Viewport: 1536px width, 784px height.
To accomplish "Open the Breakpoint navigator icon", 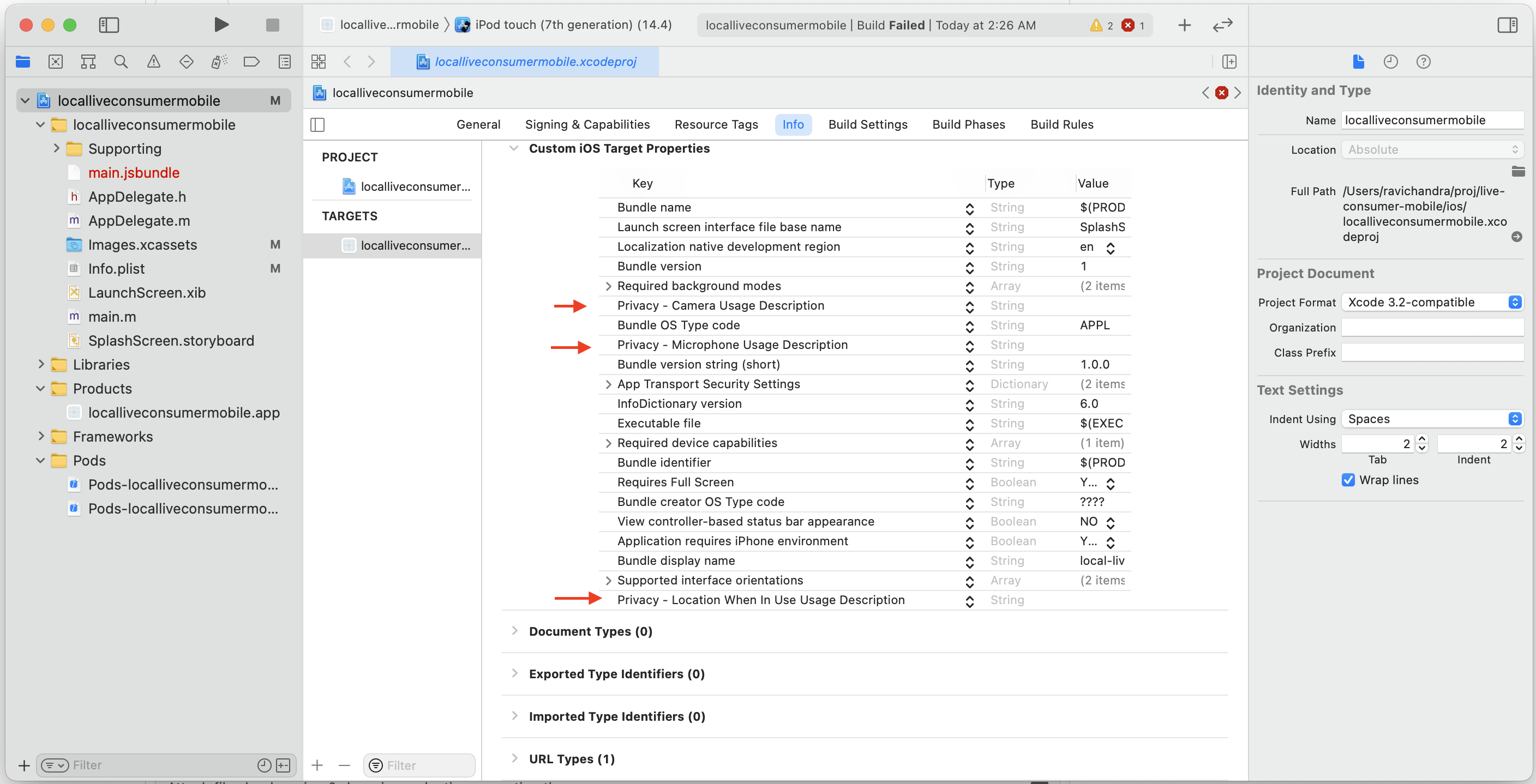I will tap(251, 62).
